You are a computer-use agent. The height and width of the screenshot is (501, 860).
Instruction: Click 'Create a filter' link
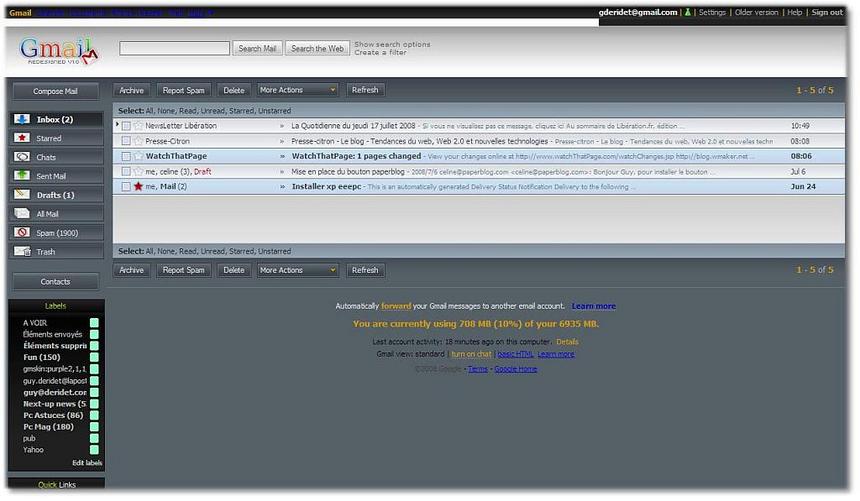click(381, 53)
